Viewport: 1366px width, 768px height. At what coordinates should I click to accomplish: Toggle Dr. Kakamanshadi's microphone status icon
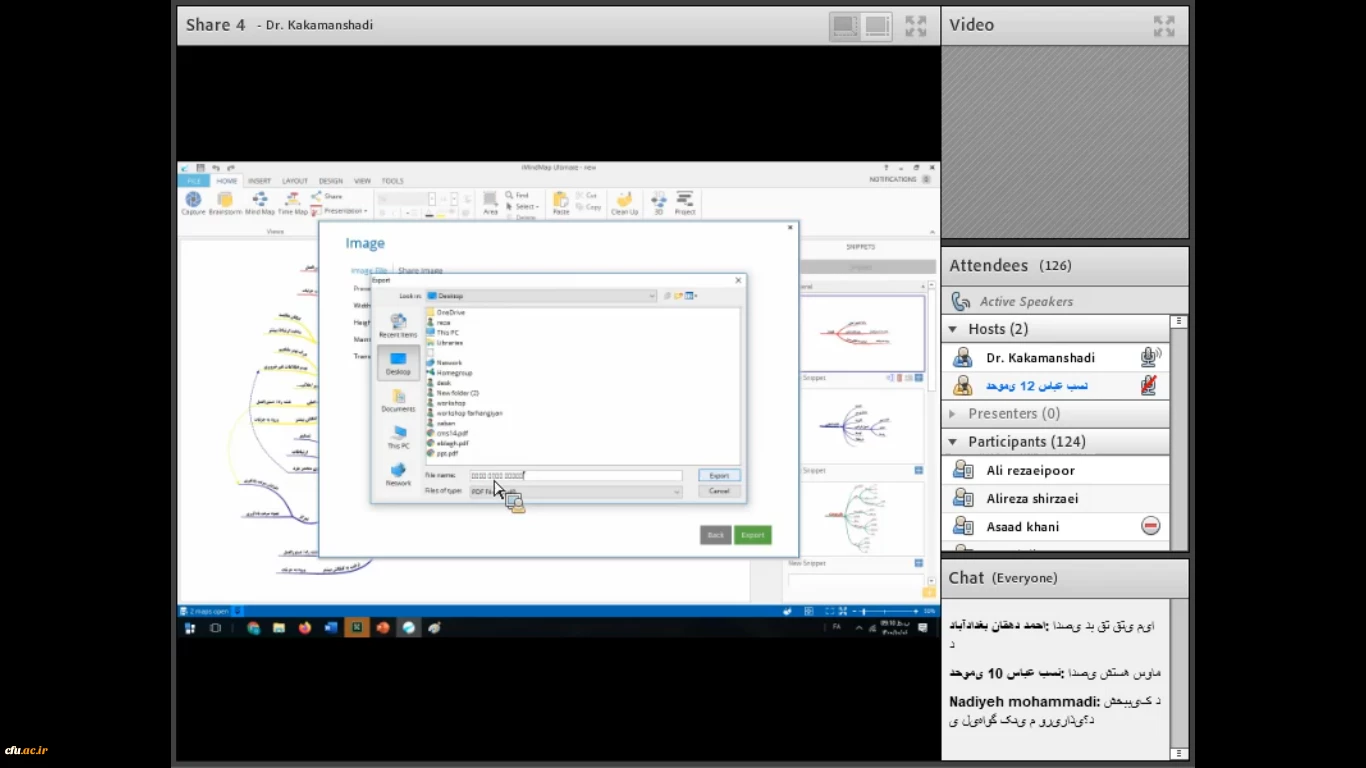[x=1150, y=357]
